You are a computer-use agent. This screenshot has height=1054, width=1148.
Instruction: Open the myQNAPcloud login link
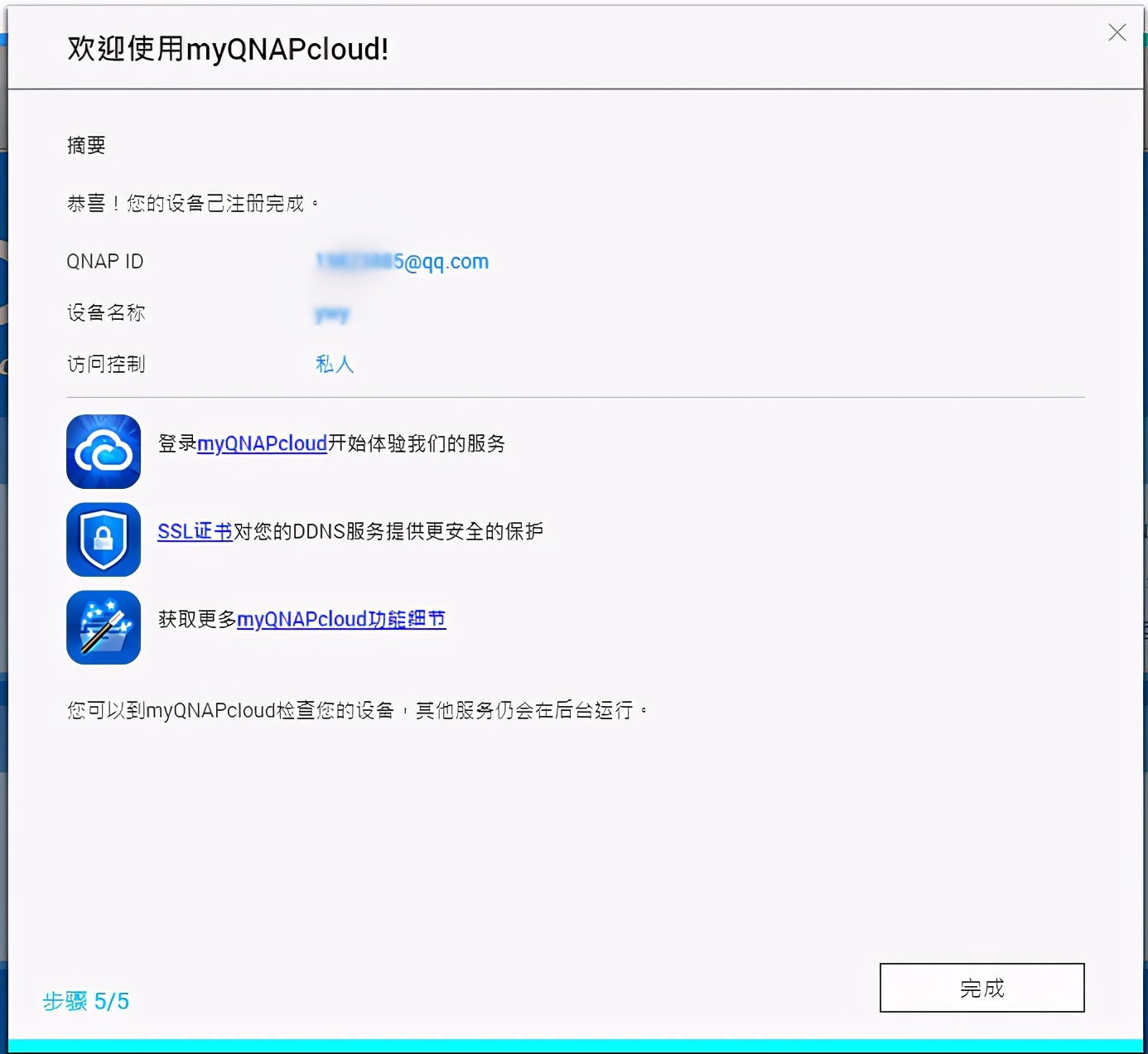click(261, 444)
